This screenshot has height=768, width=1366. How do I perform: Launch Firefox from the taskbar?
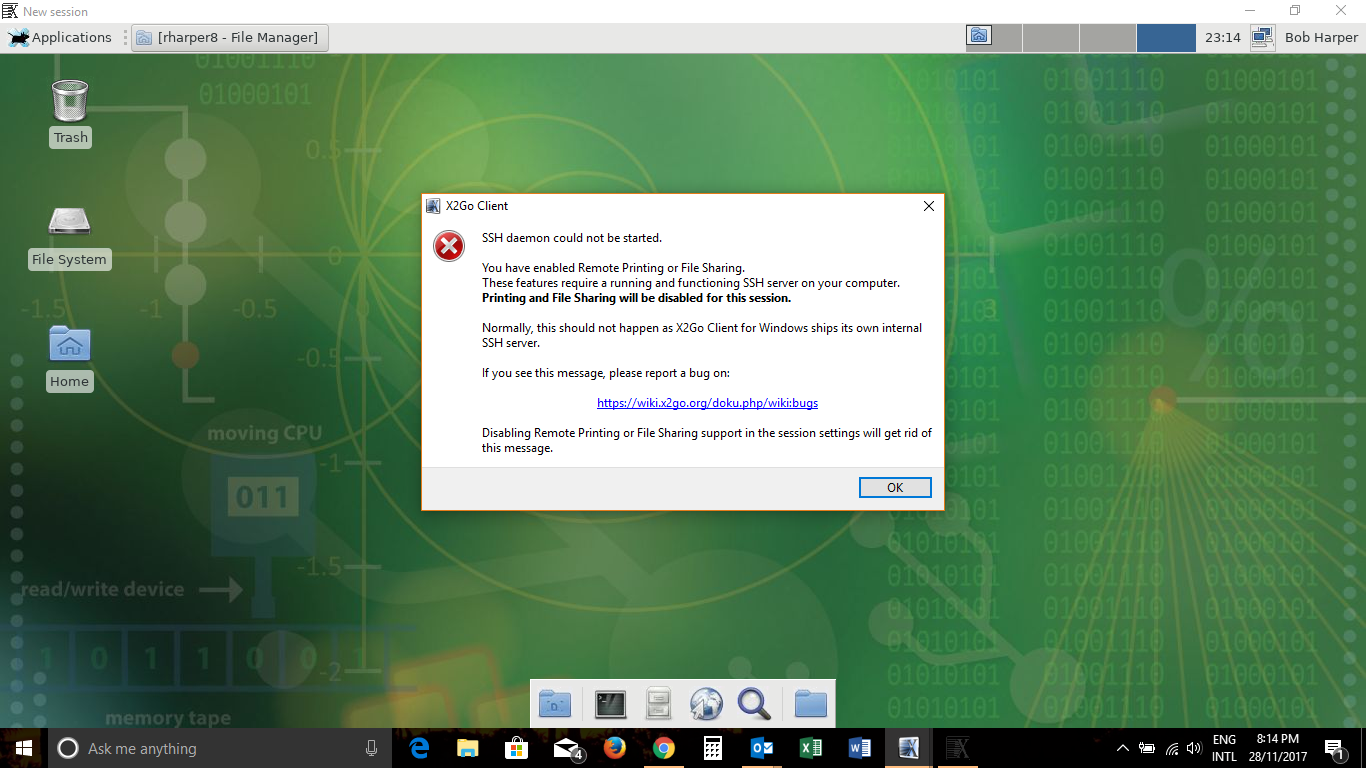coord(615,748)
